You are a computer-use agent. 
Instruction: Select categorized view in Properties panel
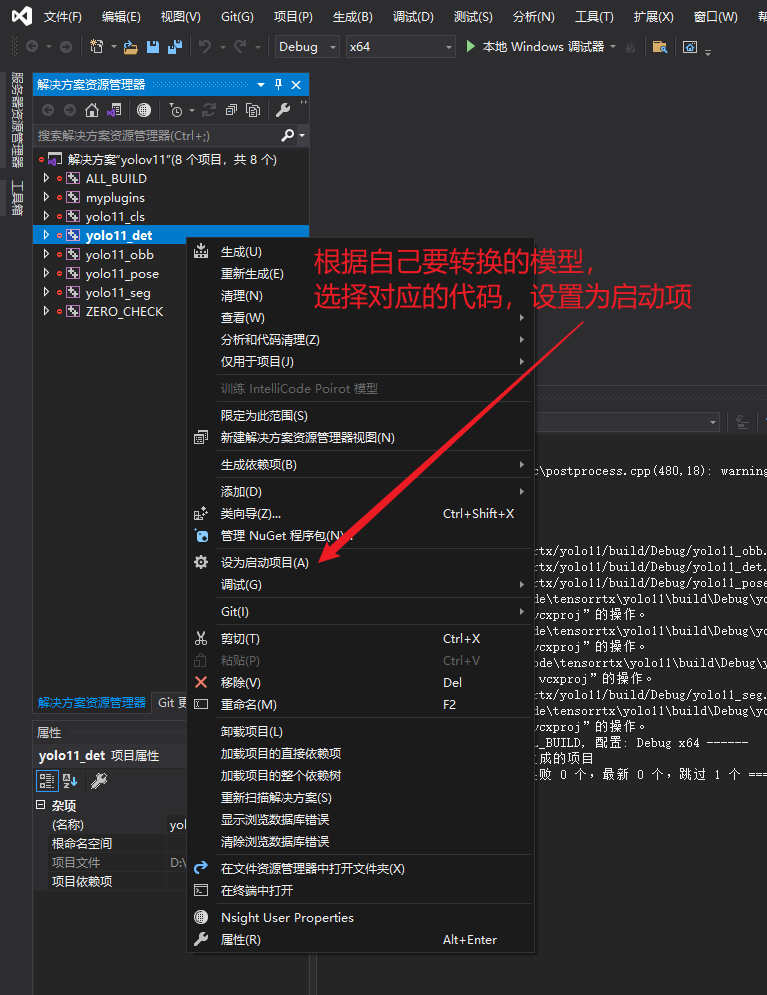click(x=47, y=781)
